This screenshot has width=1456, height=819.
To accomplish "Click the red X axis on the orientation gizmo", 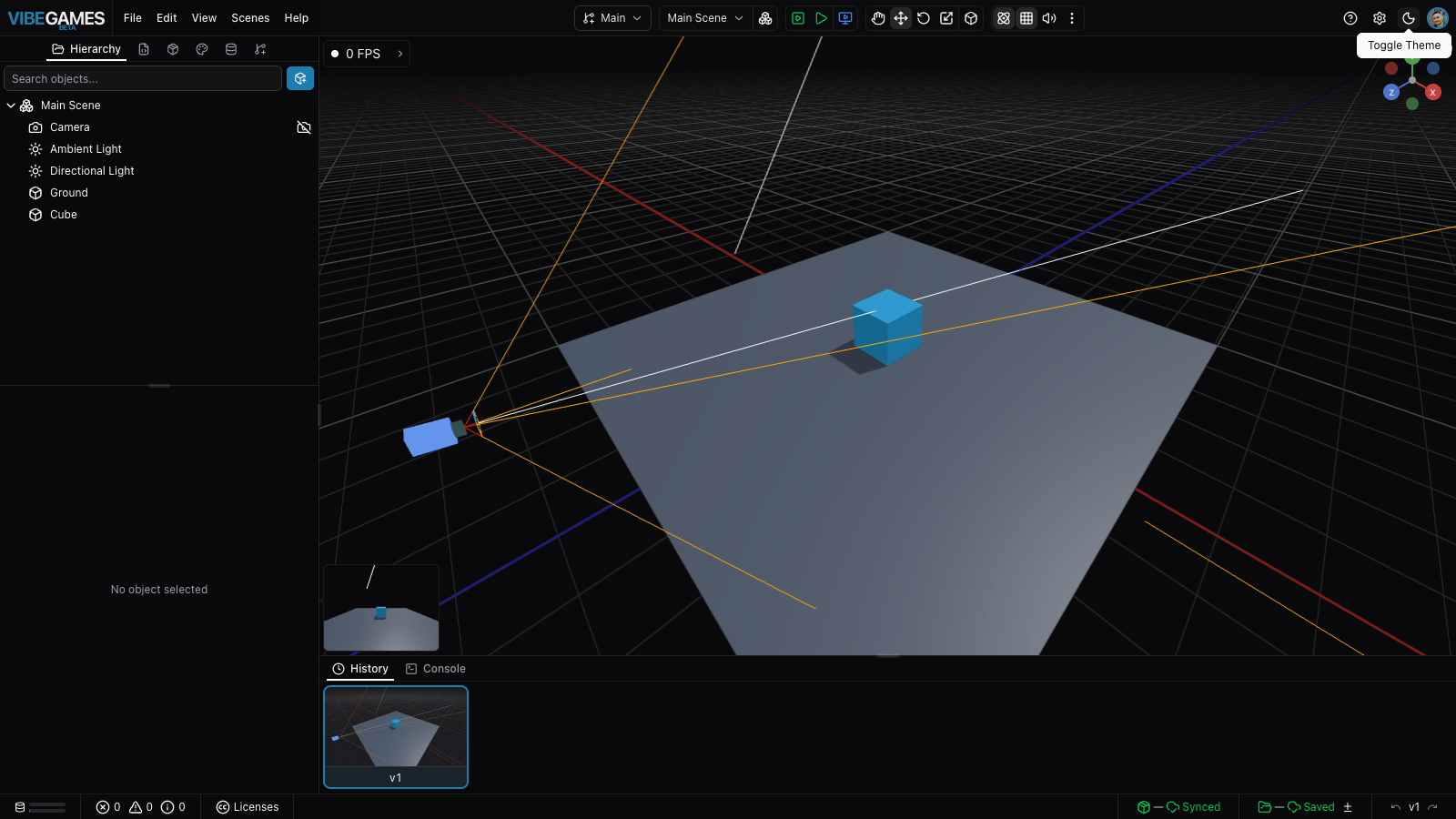I will (1433, 92).
